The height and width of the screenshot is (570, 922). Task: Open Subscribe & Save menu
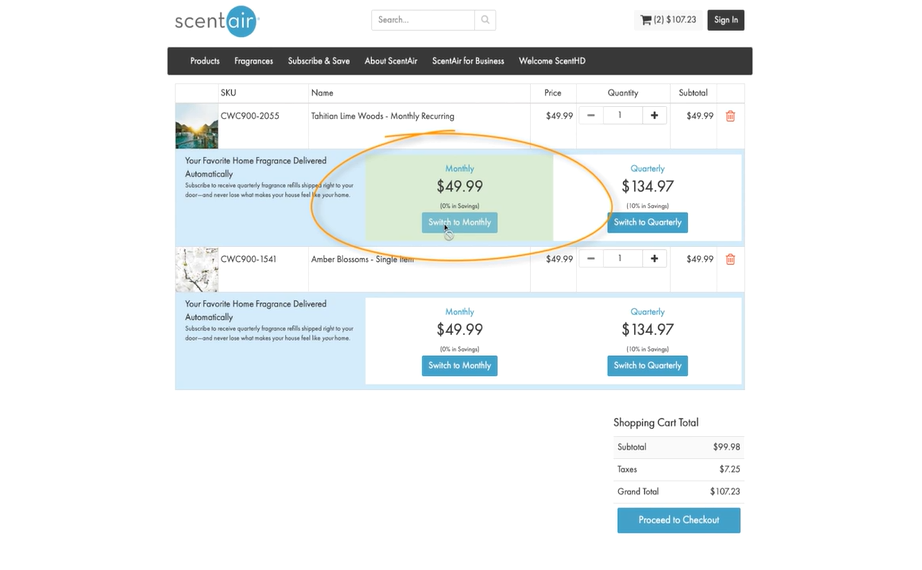(319, 61)
